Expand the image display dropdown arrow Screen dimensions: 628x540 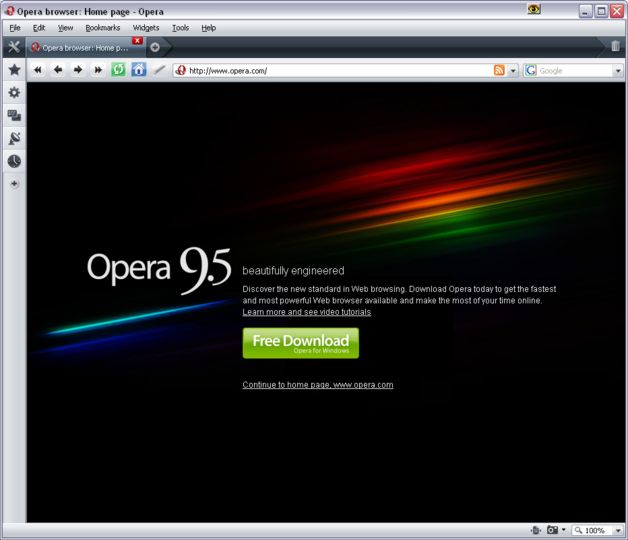564,530
